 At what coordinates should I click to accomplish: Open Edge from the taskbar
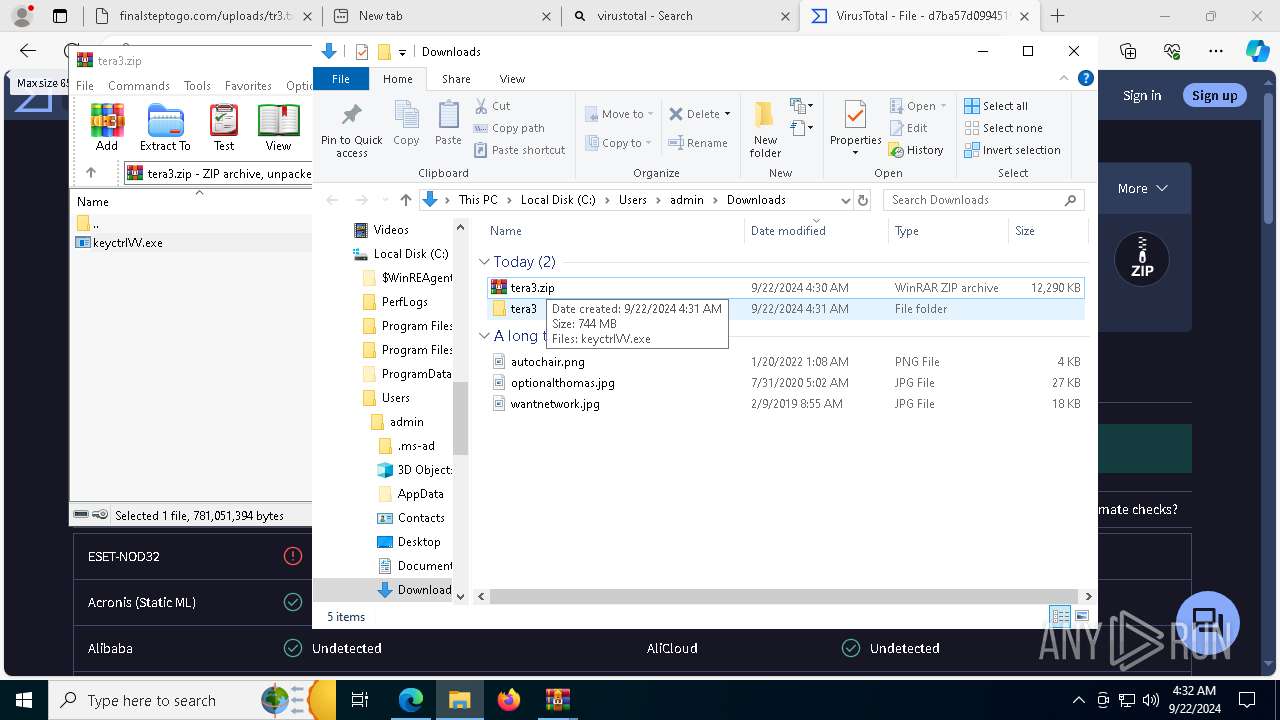(x=411, y=700)
